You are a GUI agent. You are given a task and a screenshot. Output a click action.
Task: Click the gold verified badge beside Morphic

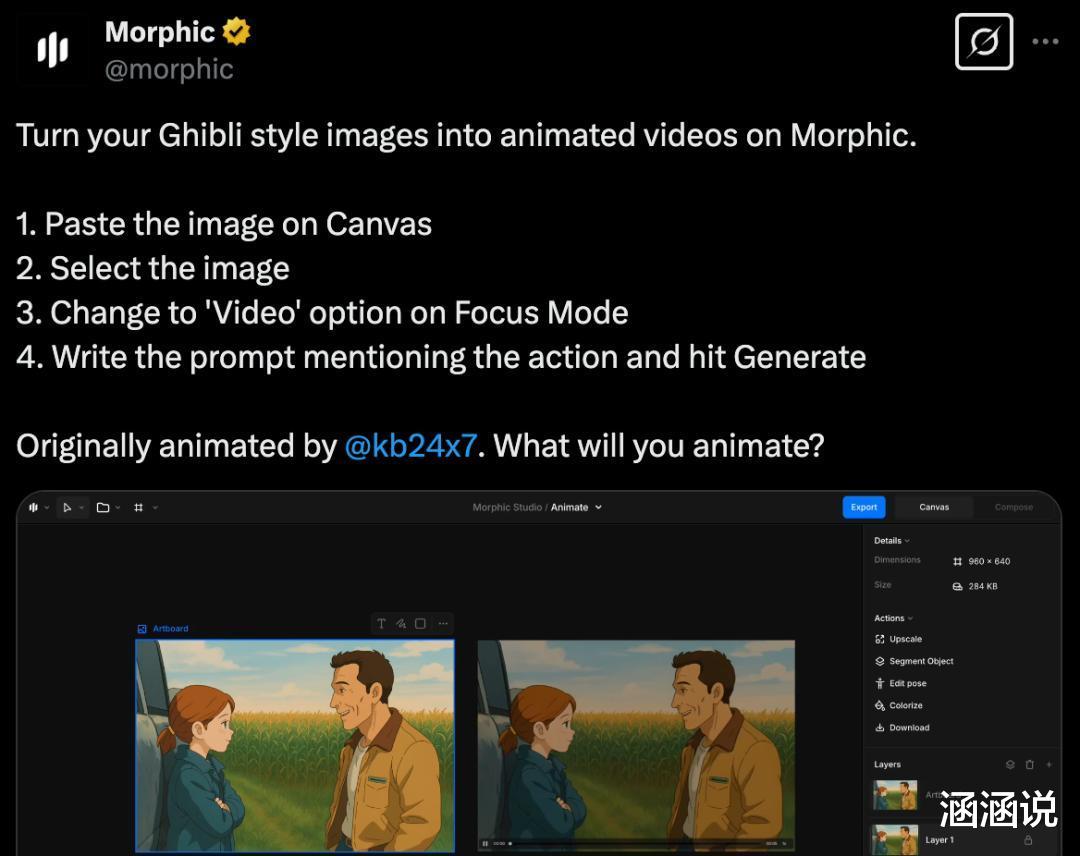point(236,32)
